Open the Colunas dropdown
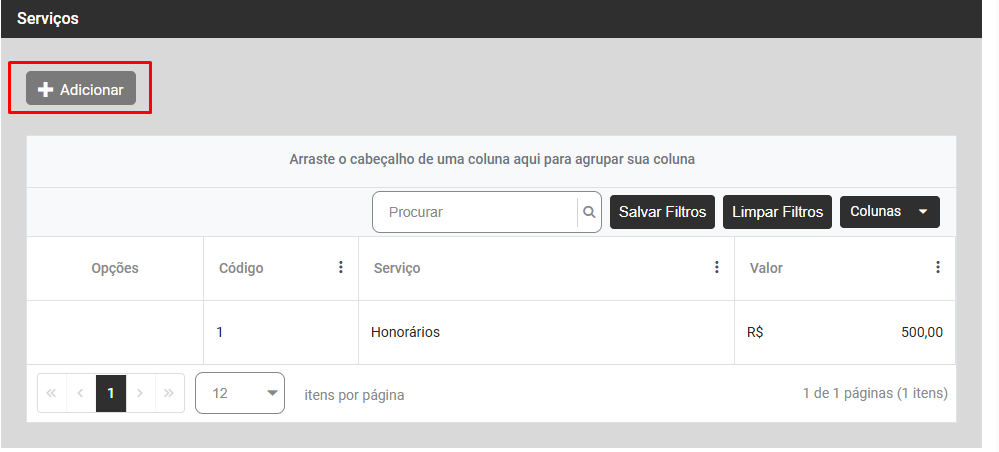999x452 pixels. (889, 212)
